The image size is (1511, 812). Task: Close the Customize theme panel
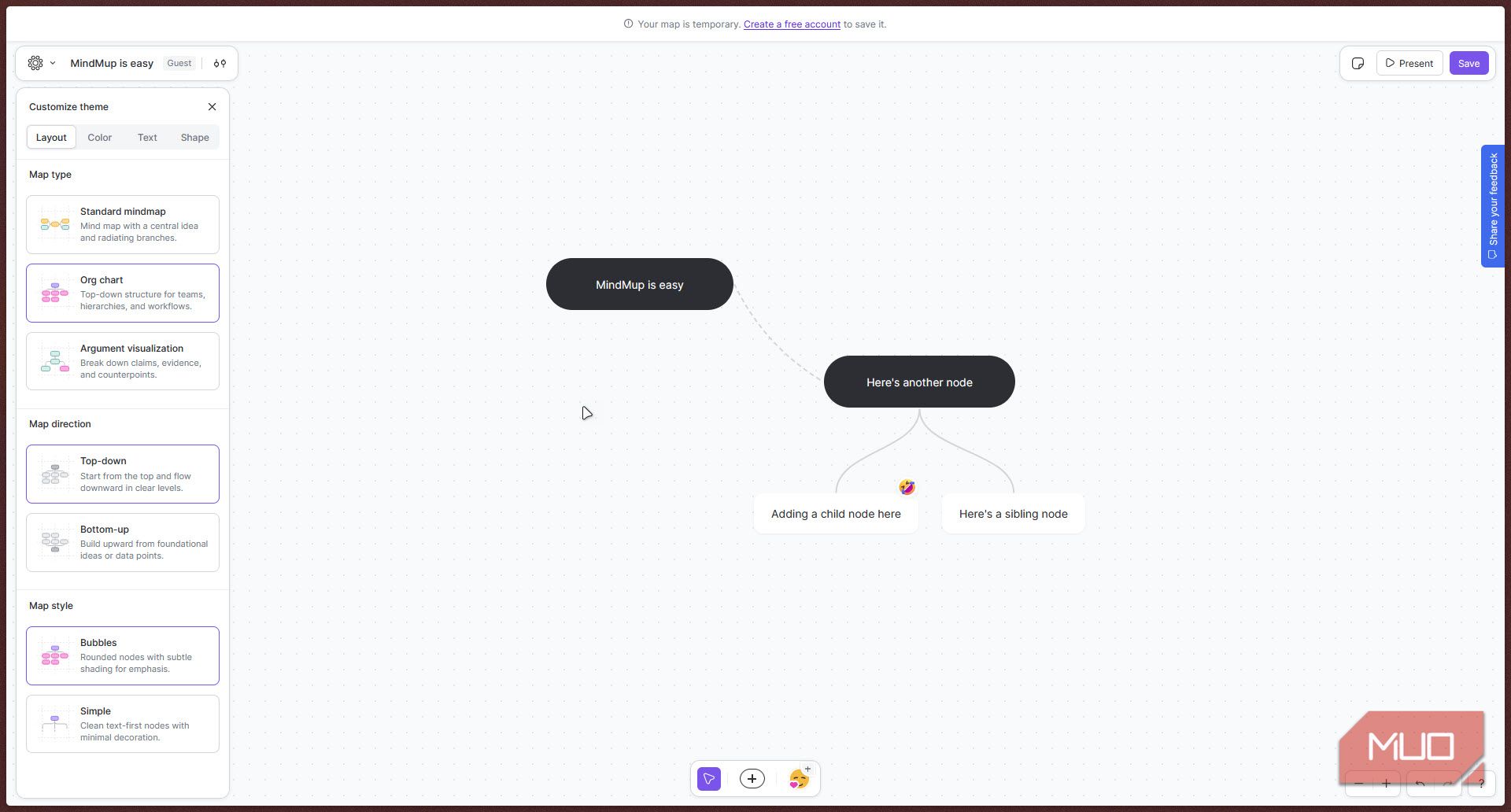[x=212, y=107]
